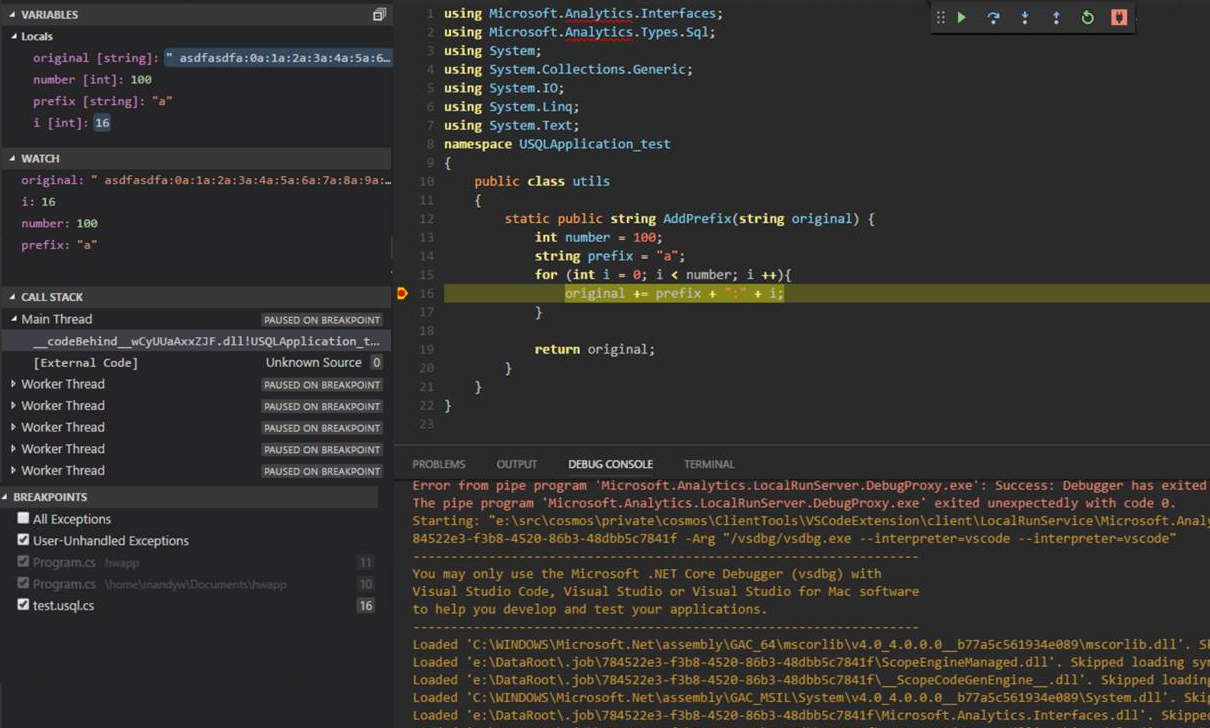This screenshot has width=1210, height=728.
Task: Grab the debug toolbar drag handle
Action: pyautogui.click(x=940, y=17)
